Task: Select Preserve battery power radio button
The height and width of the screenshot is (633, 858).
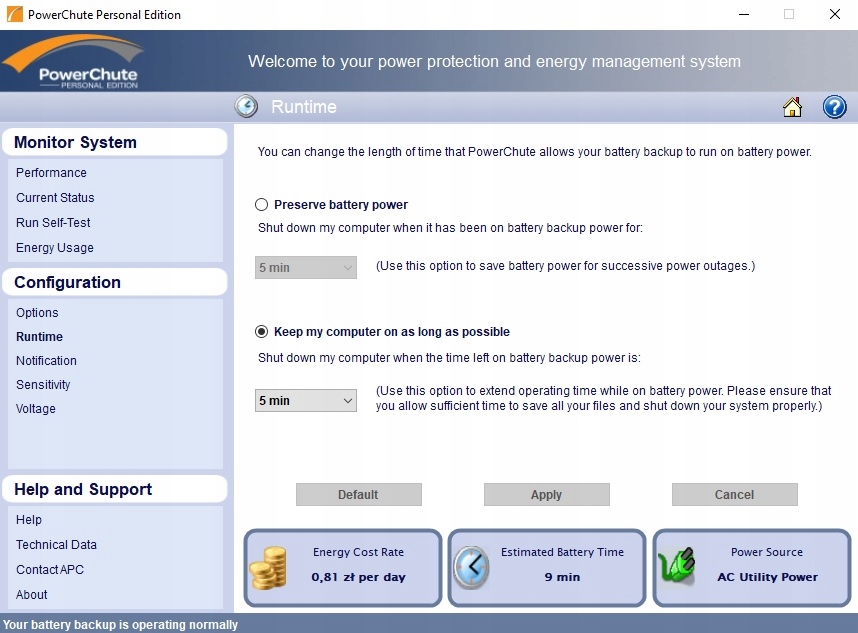Action: [x=262, y=205]
